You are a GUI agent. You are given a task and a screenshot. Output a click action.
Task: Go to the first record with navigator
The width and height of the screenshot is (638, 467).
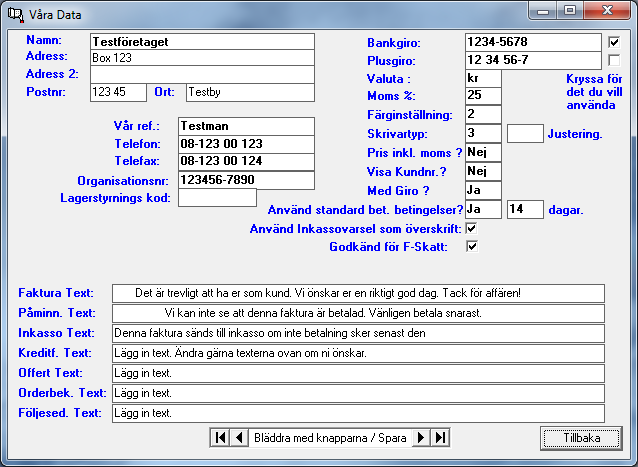(220, 438)
